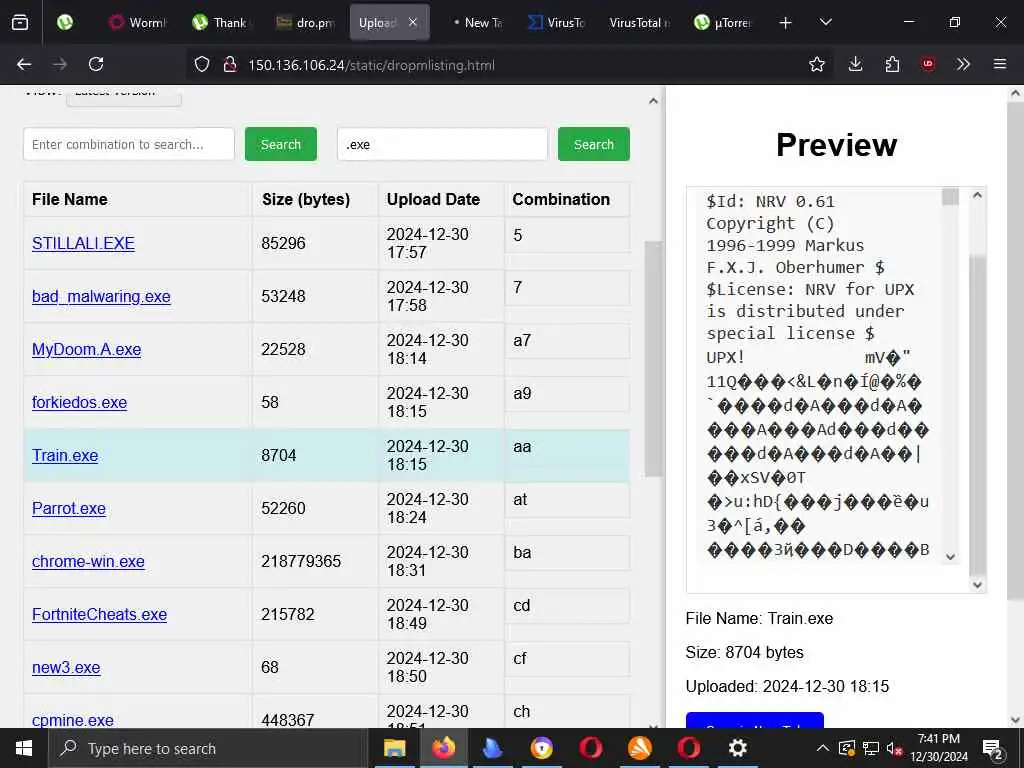Image resolution: width=1024 pixels, height=768 pixels.
Task: Open the MyDoom.A.exe link
Action: point(86,349)
